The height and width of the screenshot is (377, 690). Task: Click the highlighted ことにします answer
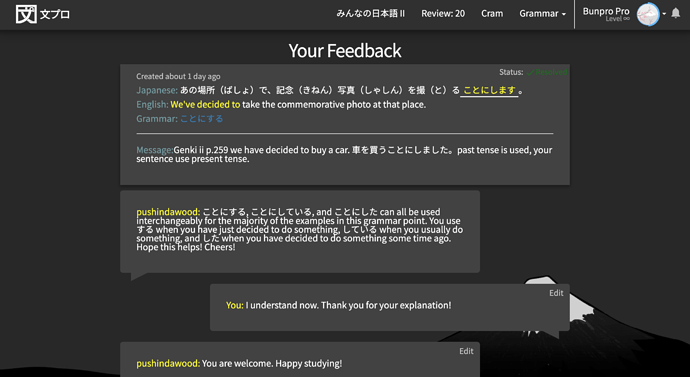[489, 91]
